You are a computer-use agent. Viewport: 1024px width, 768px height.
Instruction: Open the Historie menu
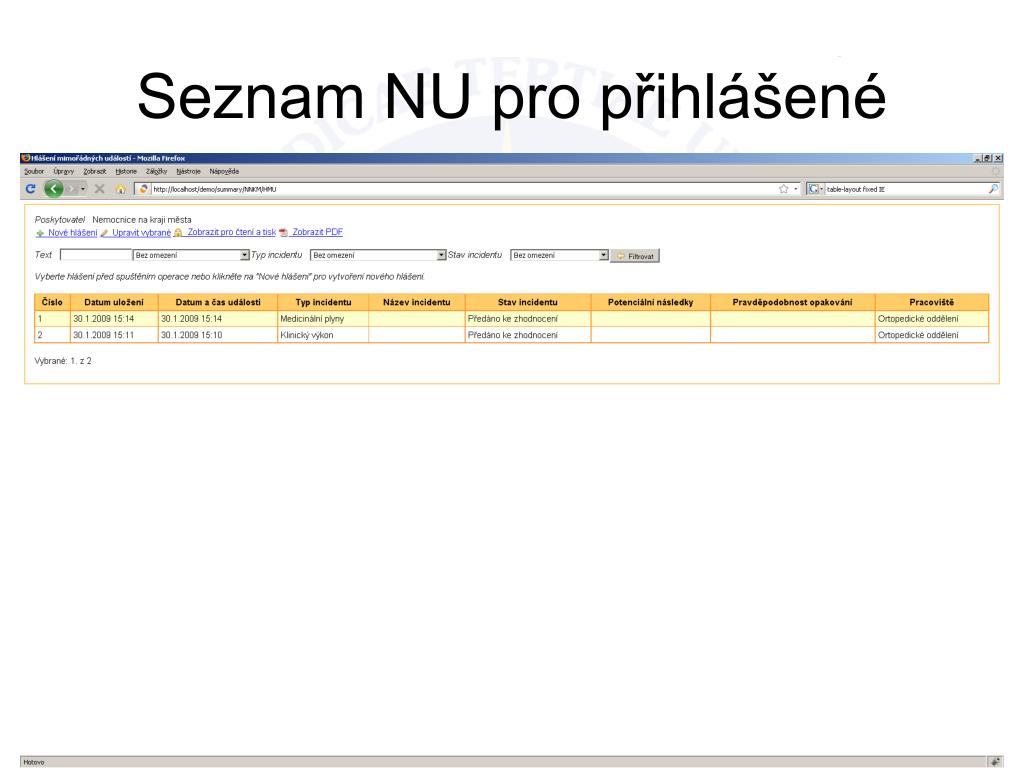[x=126, y=171]
